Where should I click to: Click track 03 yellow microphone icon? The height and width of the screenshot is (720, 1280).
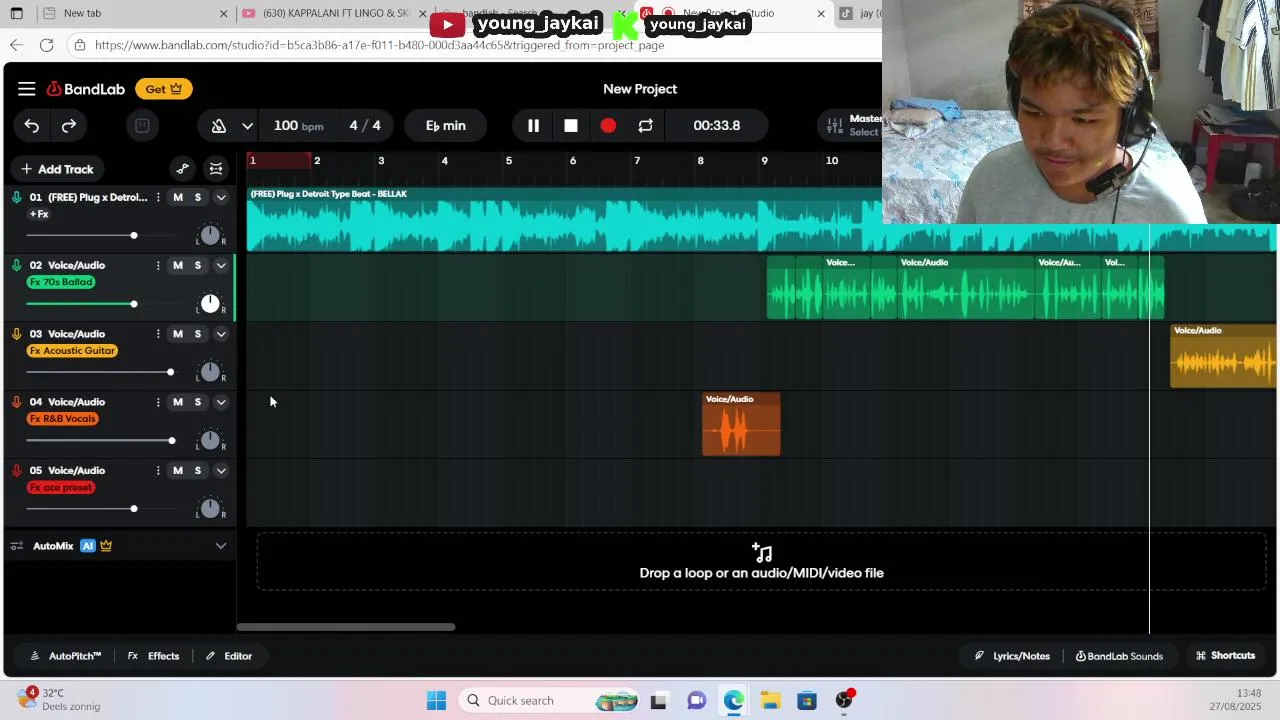coord(16,334)
